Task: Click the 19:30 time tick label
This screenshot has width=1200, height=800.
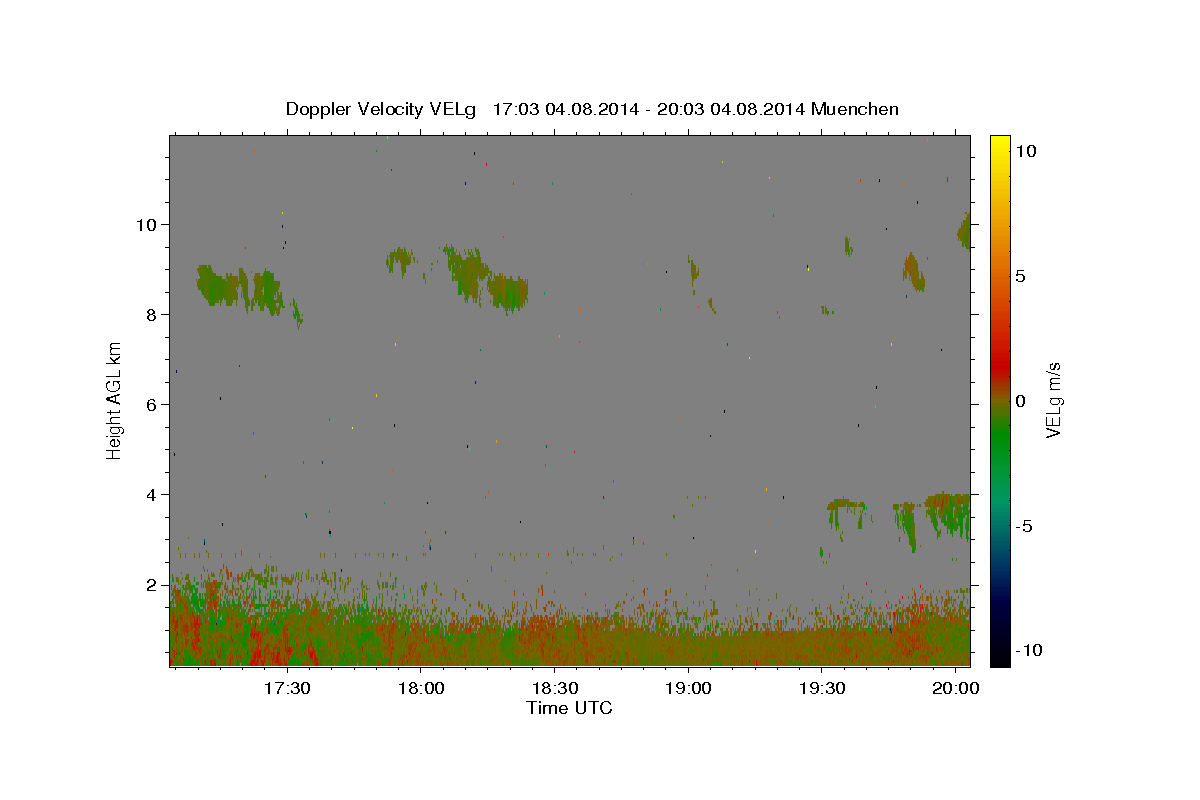Action: (x=821, y=689)
